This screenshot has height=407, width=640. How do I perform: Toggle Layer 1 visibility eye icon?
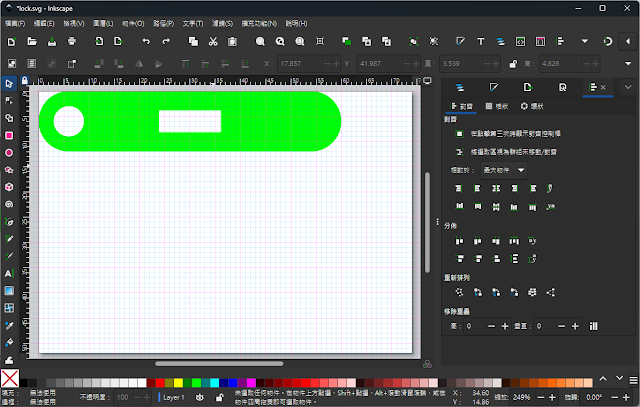point(200,397)
